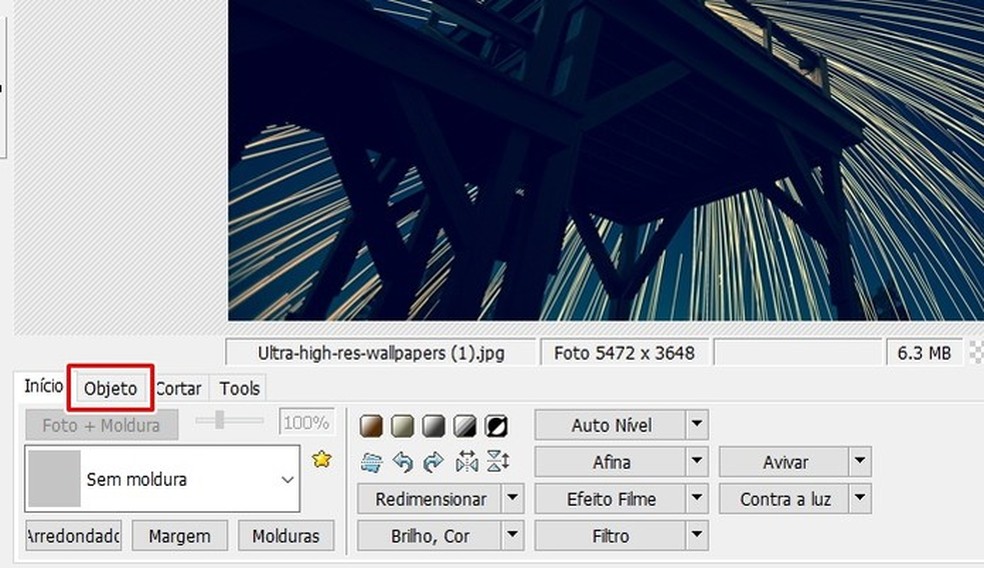Click the Contra a luz button
Viewport: 984px width, 568px height.
784,500
